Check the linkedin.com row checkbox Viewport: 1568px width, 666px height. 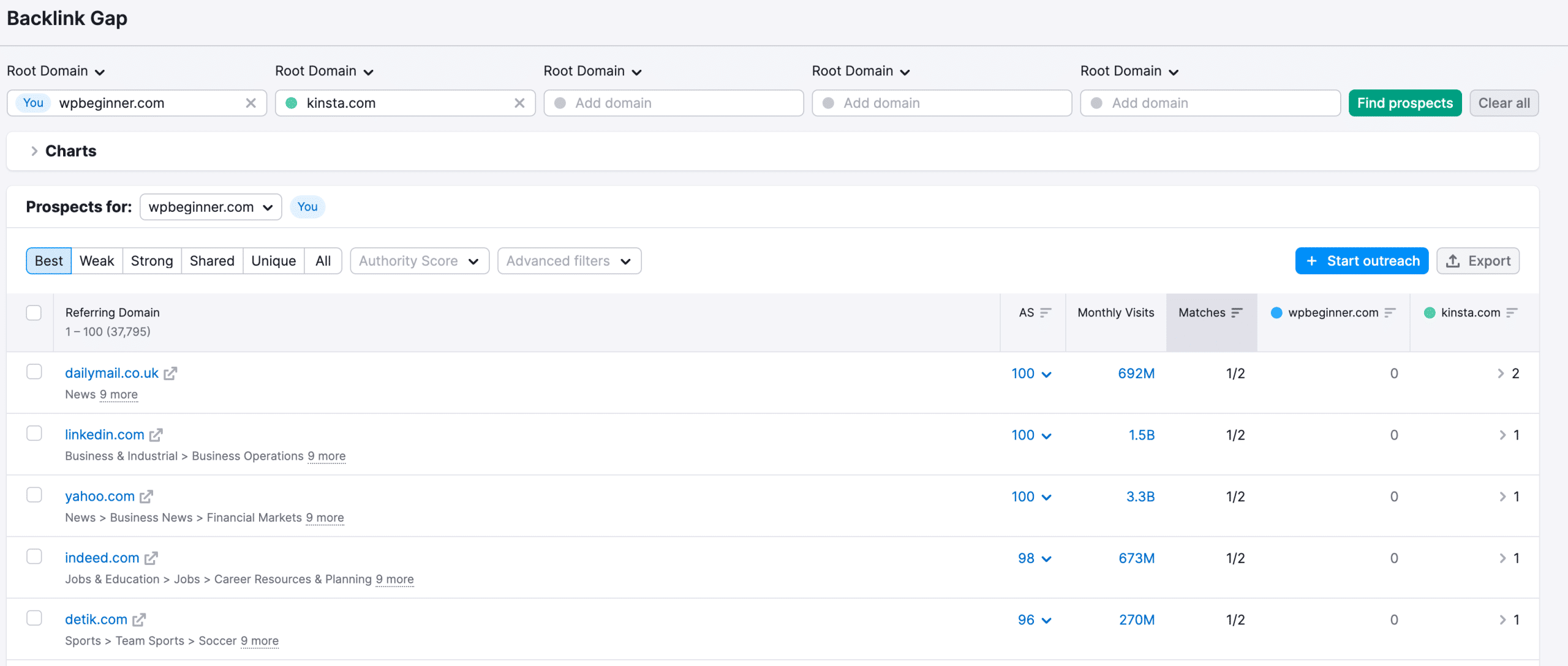34,433
